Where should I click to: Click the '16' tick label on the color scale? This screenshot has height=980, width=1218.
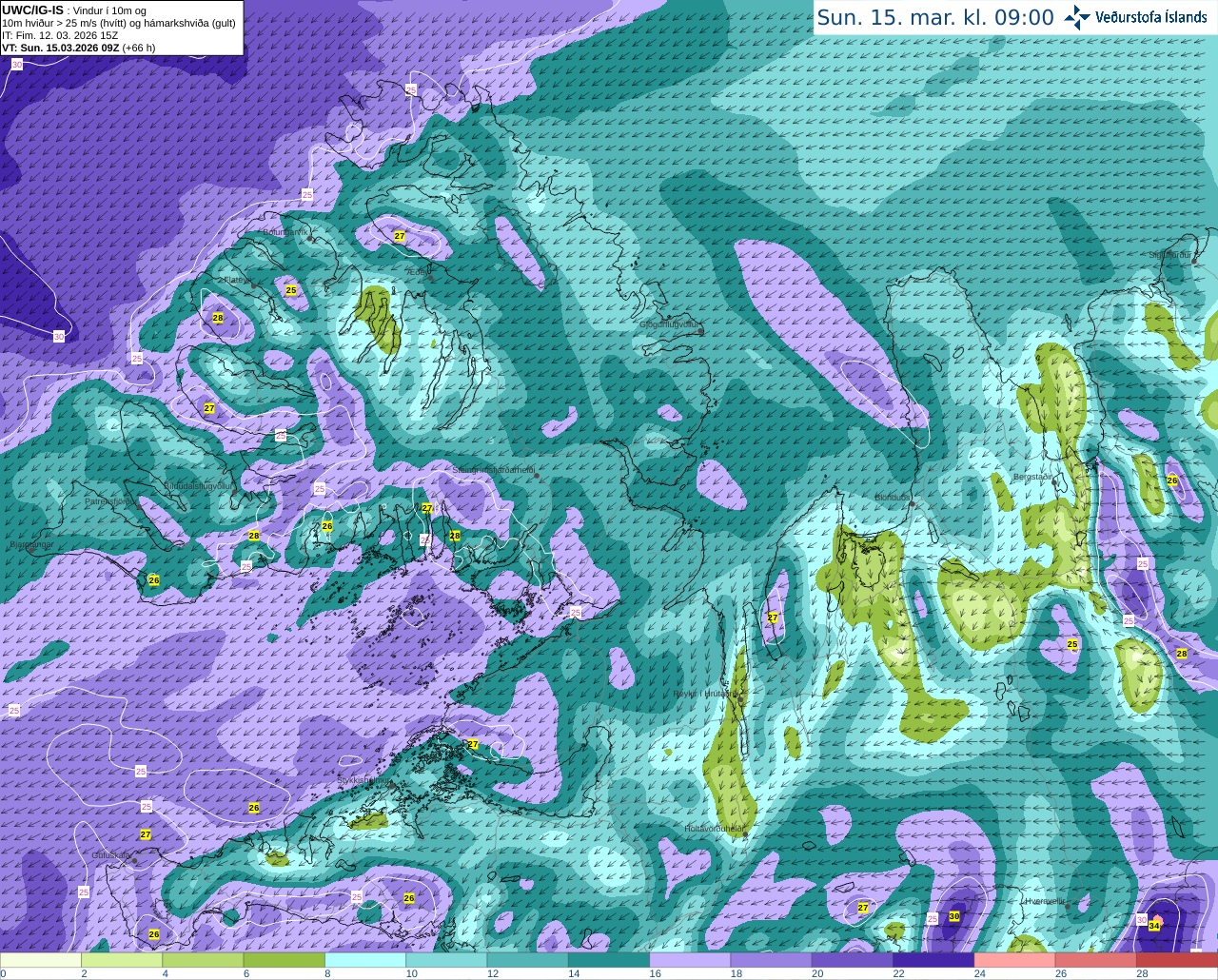[655, 973]
